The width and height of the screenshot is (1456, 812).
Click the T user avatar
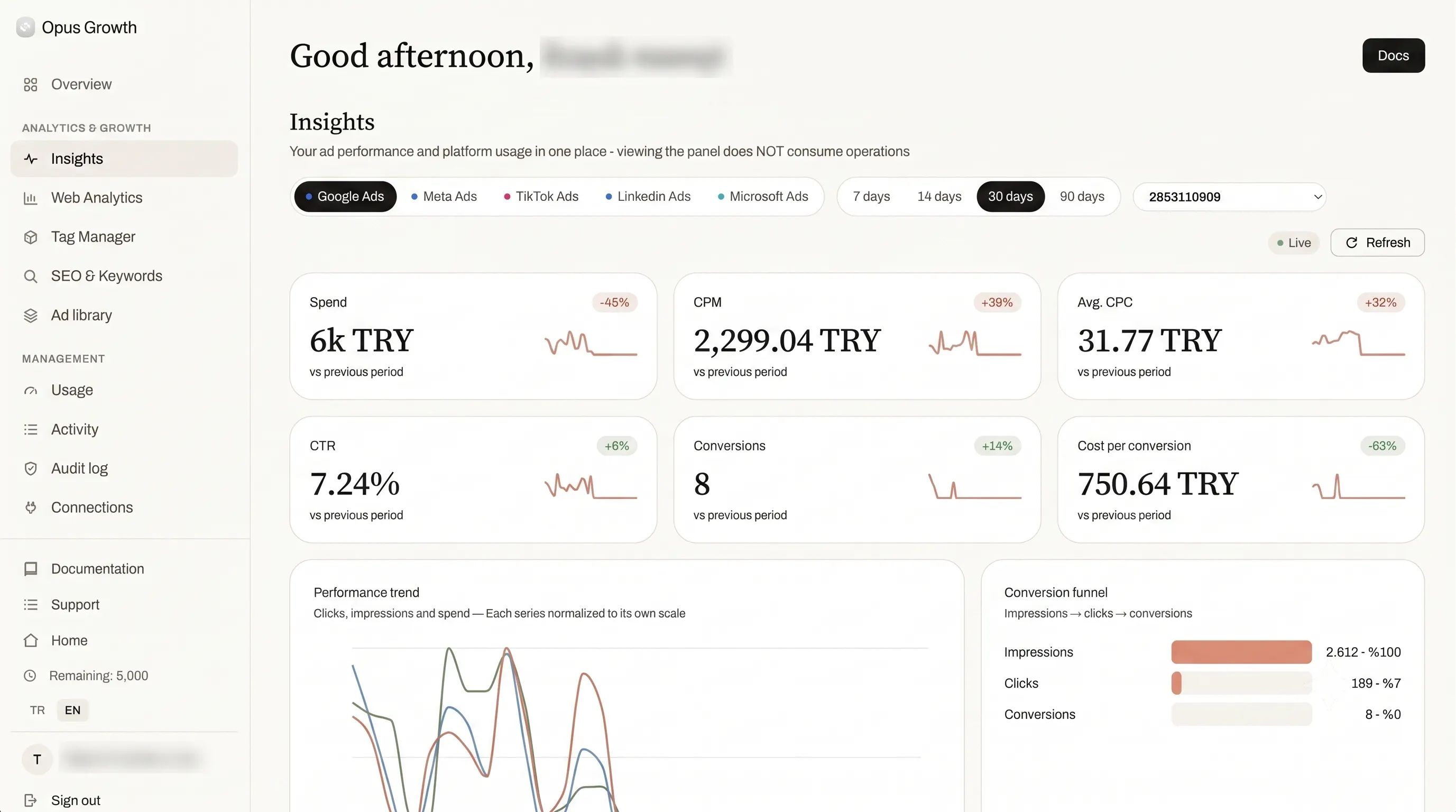(x=38, y=760)
